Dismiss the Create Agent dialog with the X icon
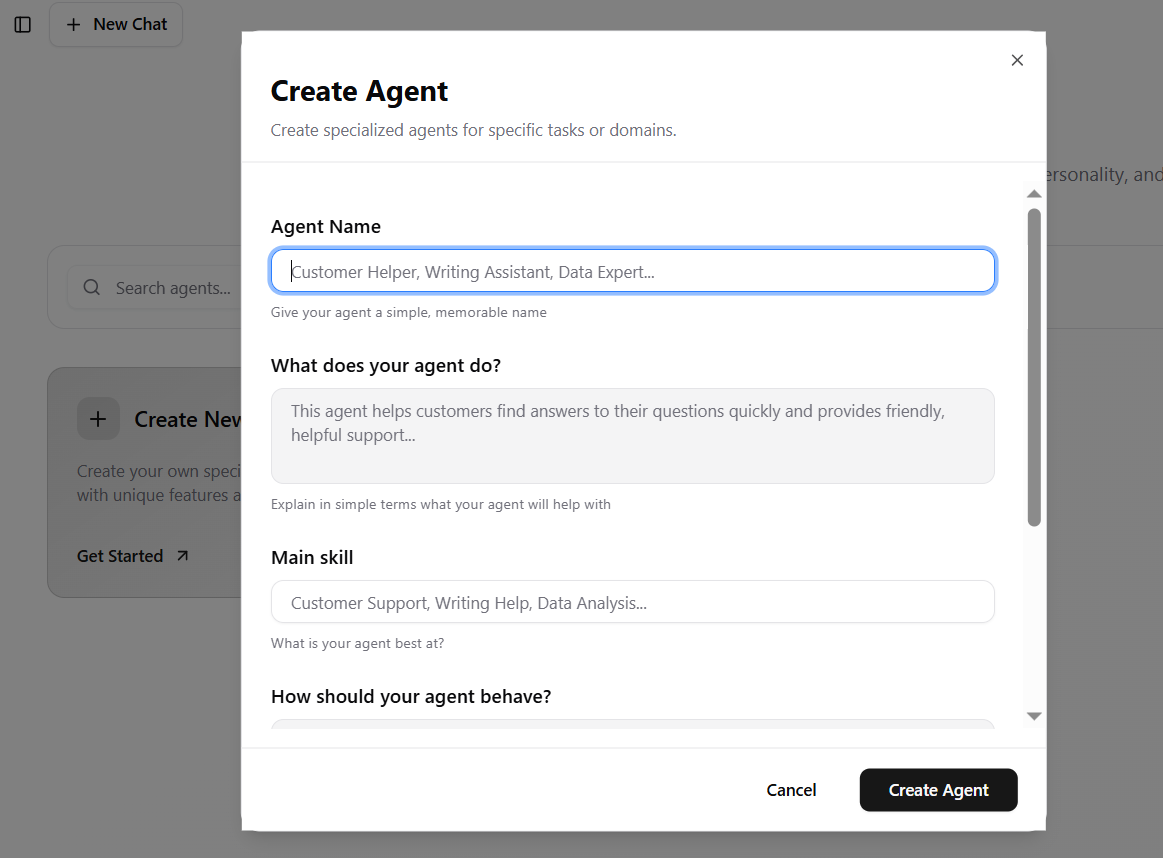The image size is (1163, 858). point(1017,60)
